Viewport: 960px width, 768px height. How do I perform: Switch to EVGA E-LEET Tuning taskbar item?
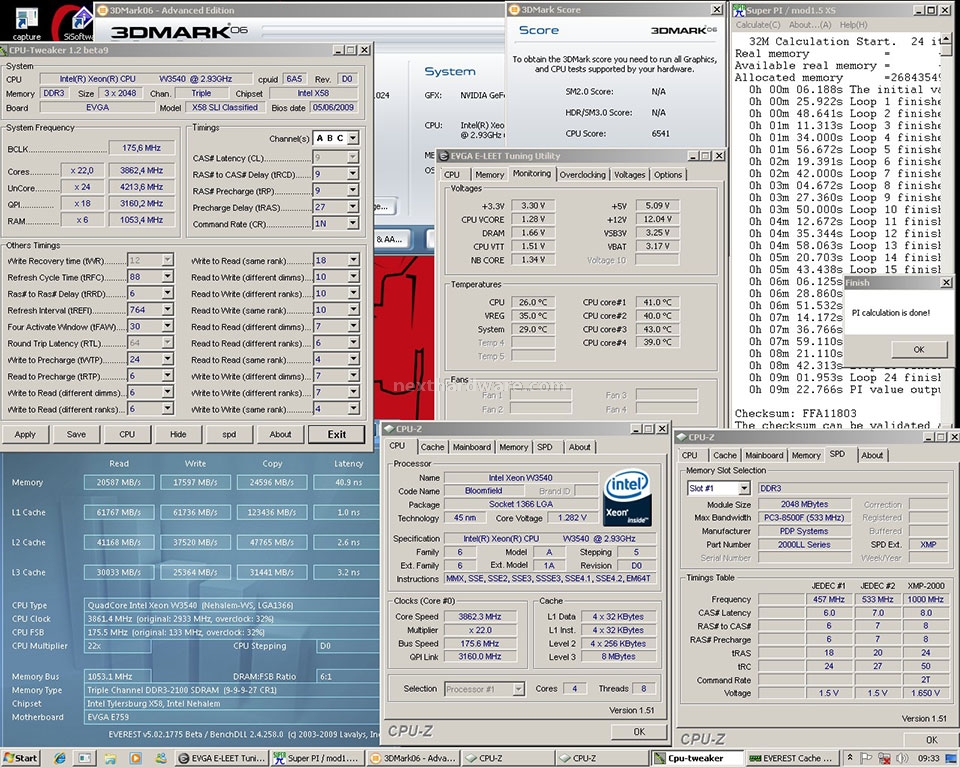point(222,758)
